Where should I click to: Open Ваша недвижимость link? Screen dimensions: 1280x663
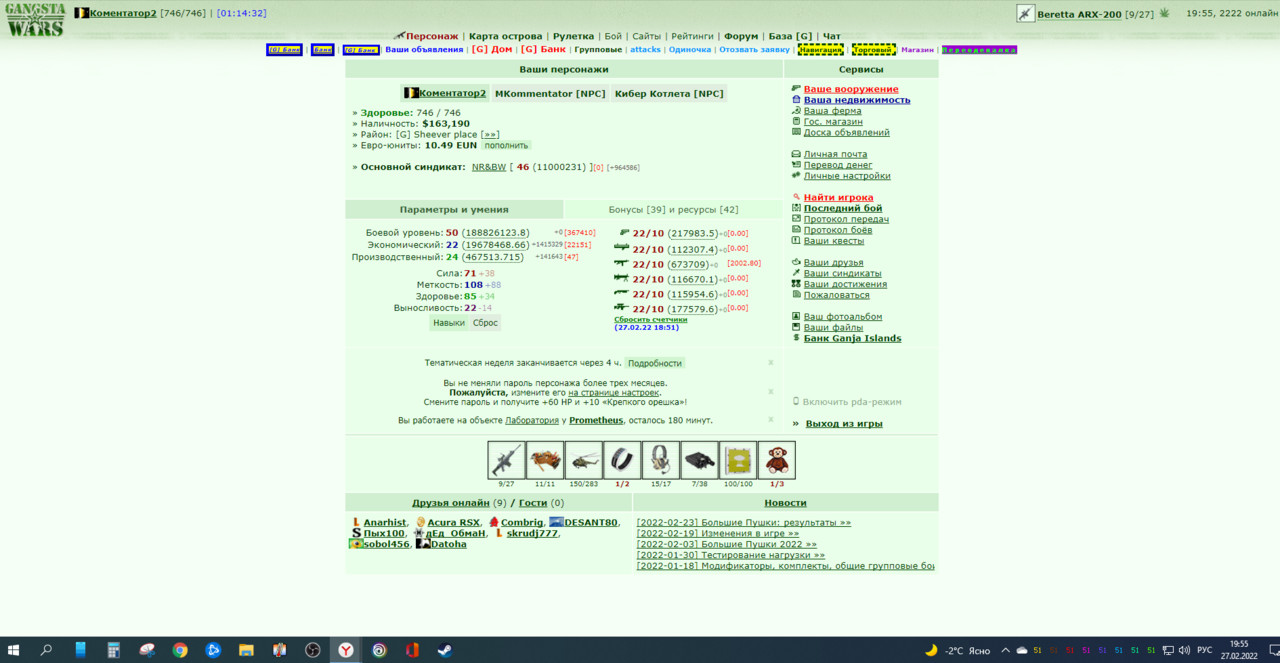pos(857,100)
